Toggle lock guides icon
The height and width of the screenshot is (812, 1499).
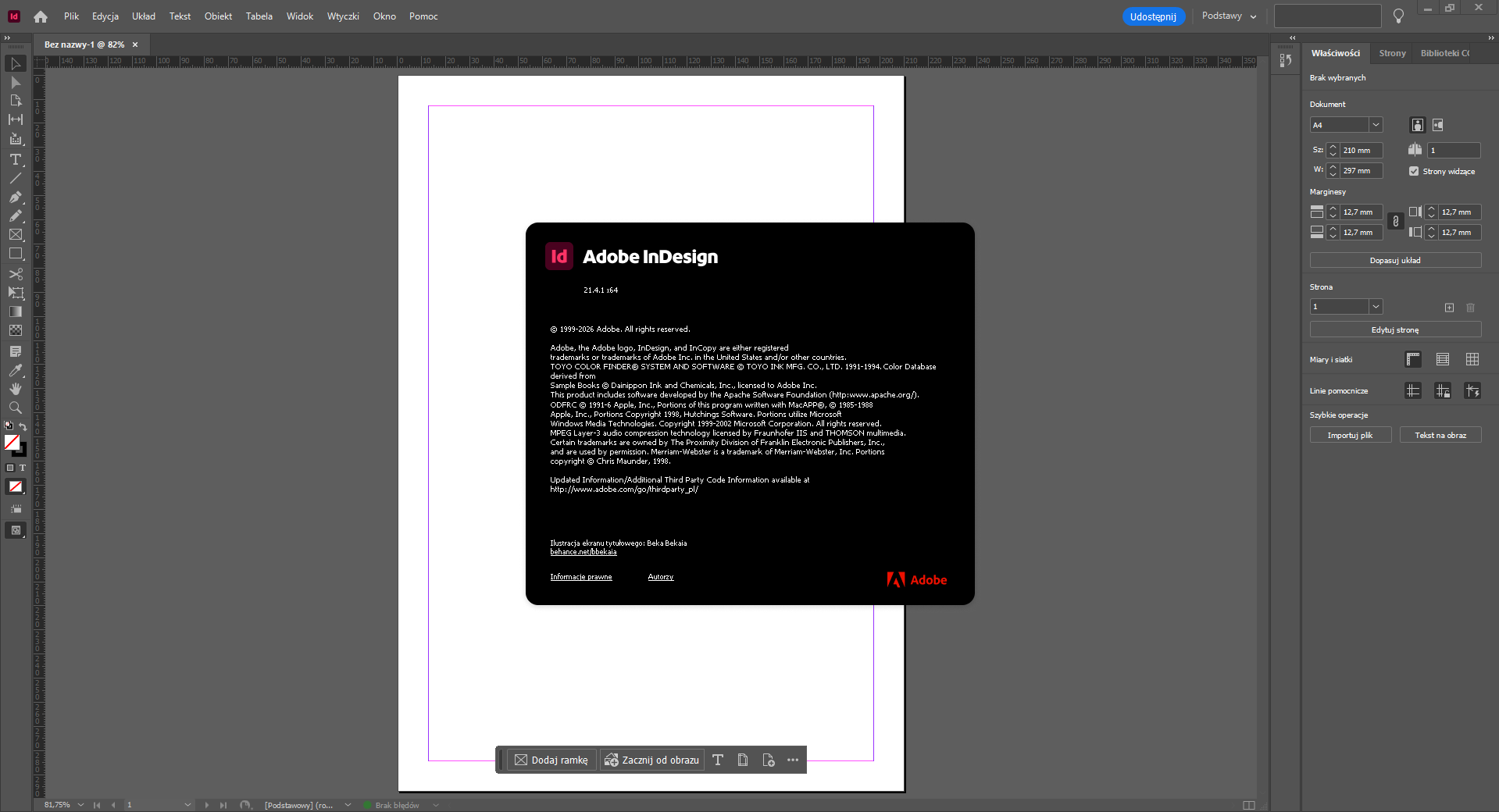click(x=1443, y=390)
